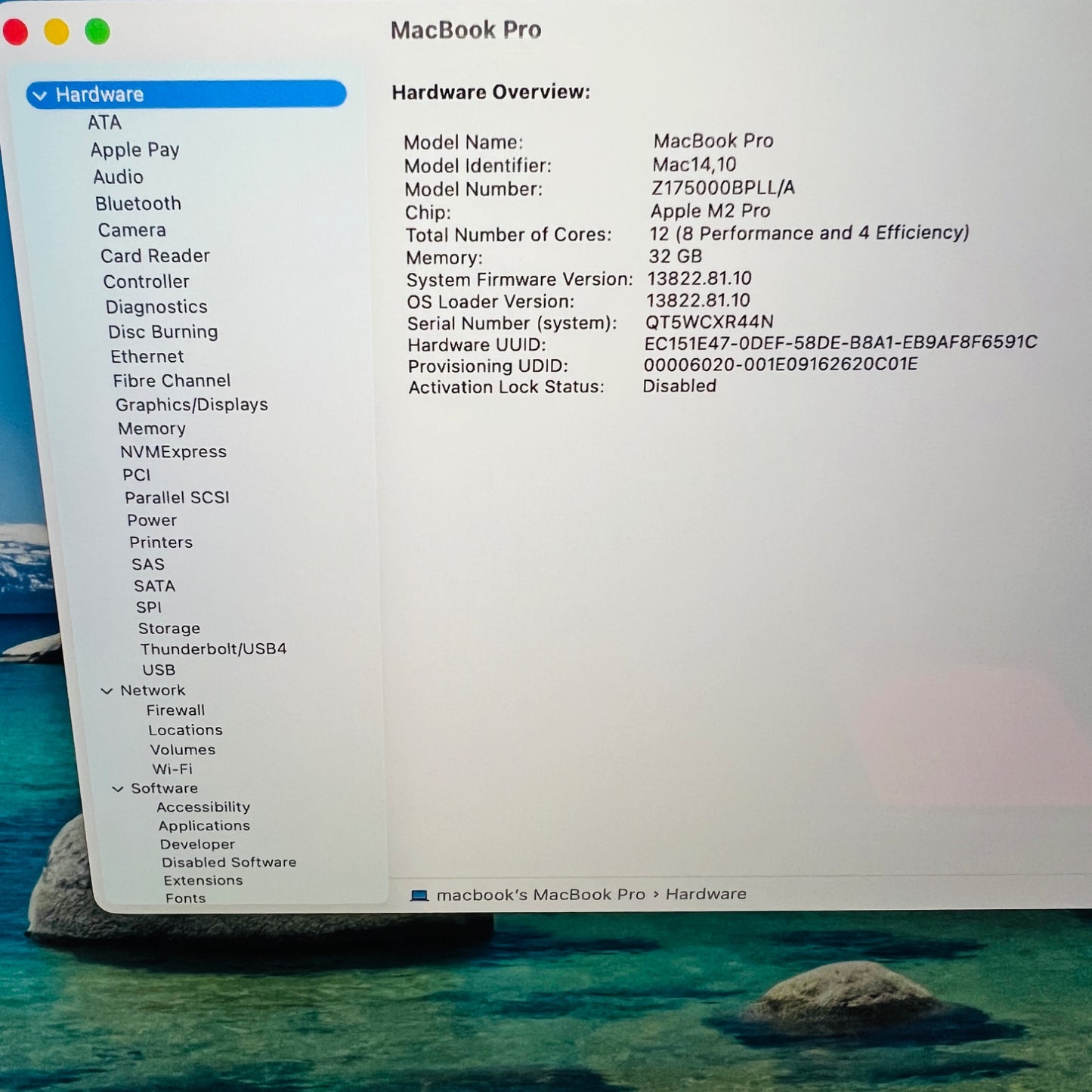Click the yellow minimize window button
This screenshot has width=1092, height=1092.
tap(57, 32)
